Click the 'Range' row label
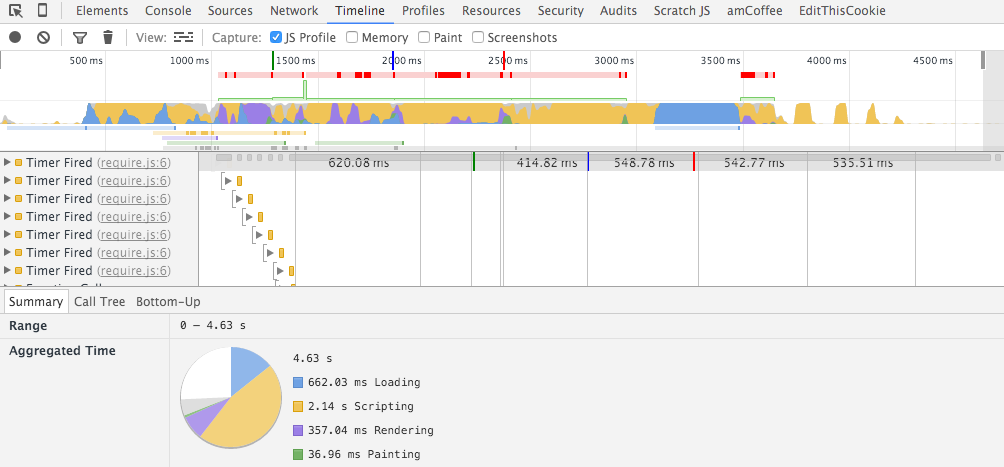This screenshot has height=467, width=1004. click(28, 325)
